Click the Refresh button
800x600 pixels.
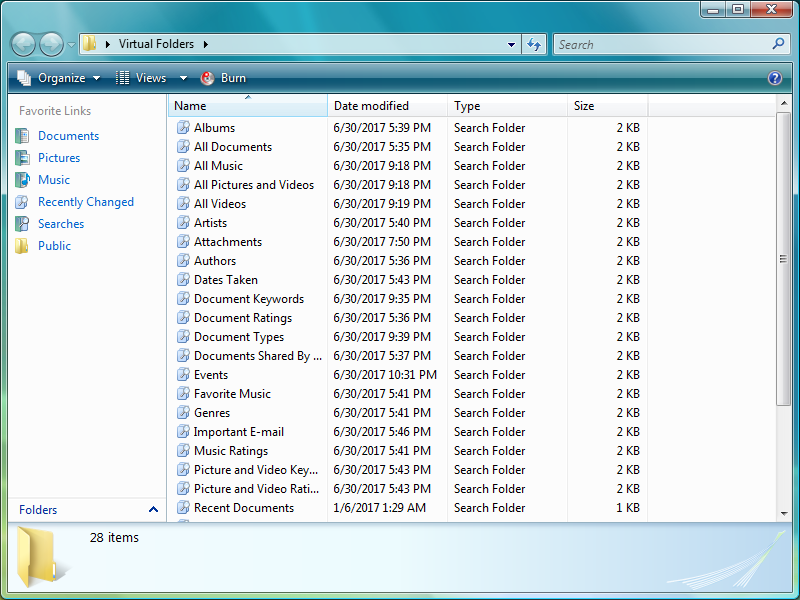pyautogui.click(x=534, y=44)
